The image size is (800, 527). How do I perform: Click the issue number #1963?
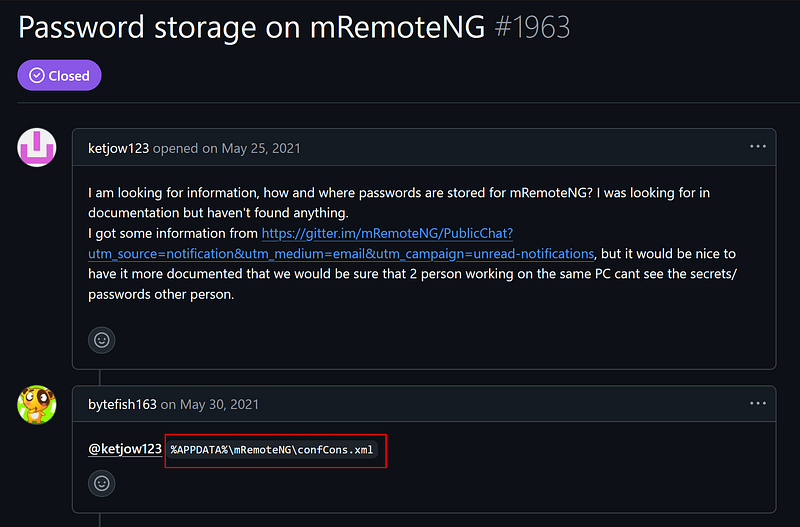pos(533,27)
